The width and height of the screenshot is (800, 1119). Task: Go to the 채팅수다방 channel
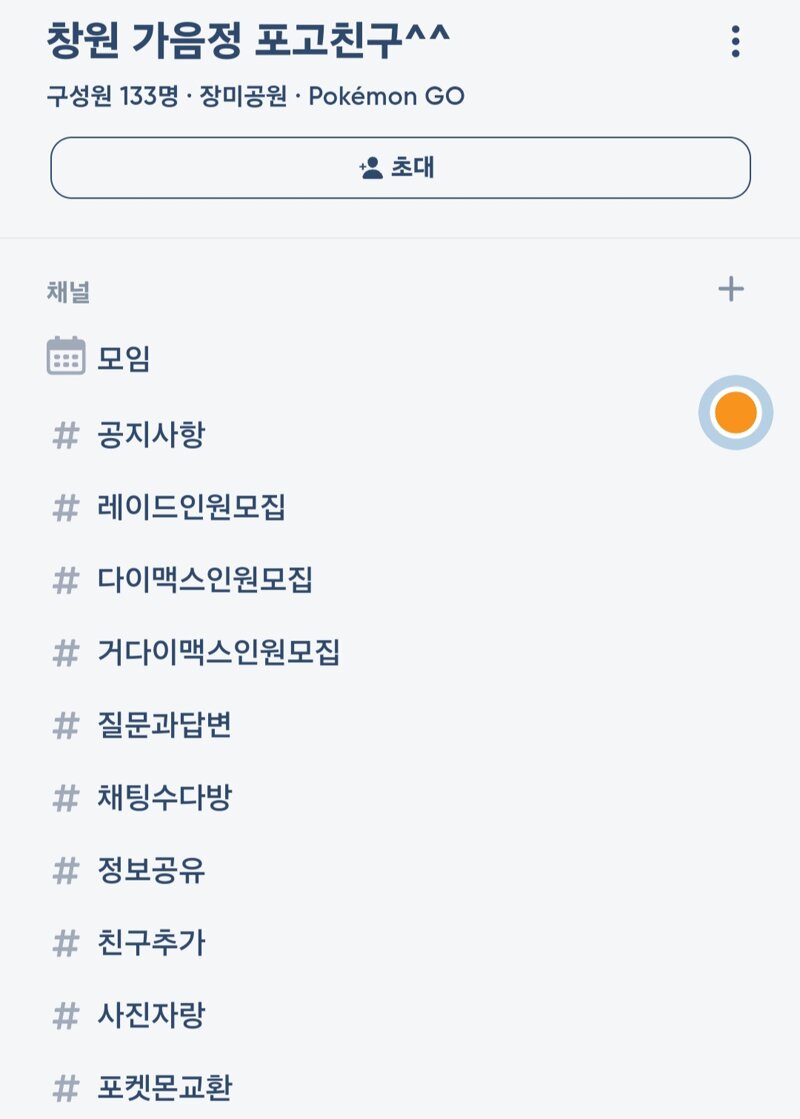point(164,798)
